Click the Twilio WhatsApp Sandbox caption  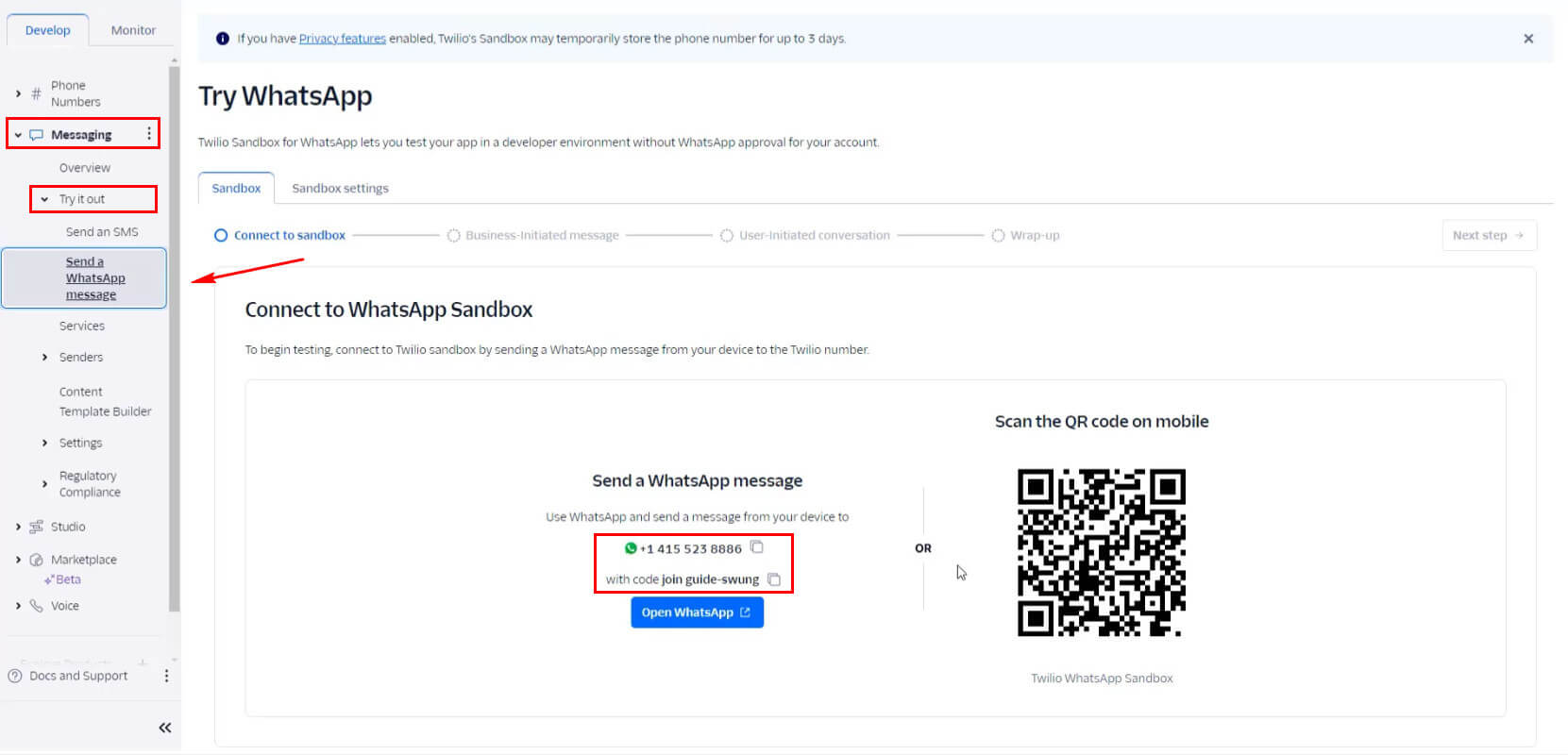click(1102, 679)
